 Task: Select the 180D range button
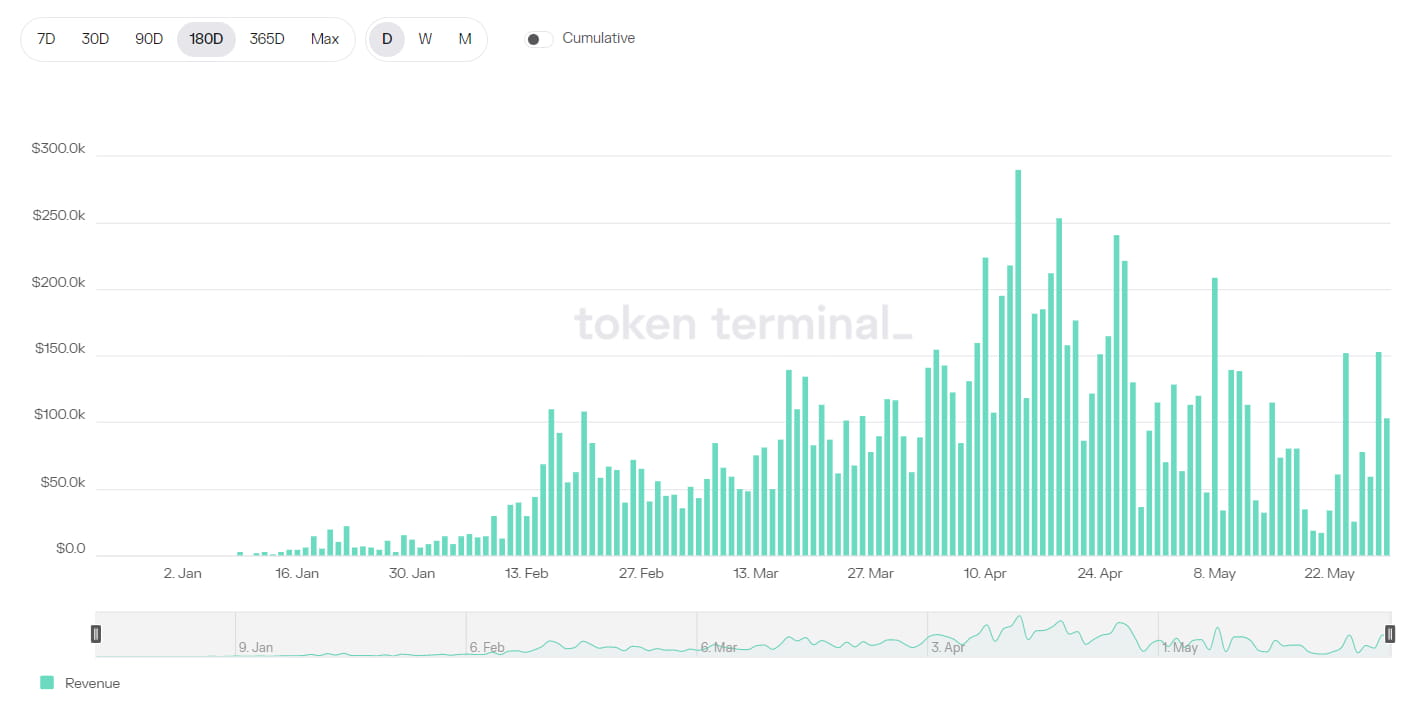pyautogui.click(x=206, y=39)
